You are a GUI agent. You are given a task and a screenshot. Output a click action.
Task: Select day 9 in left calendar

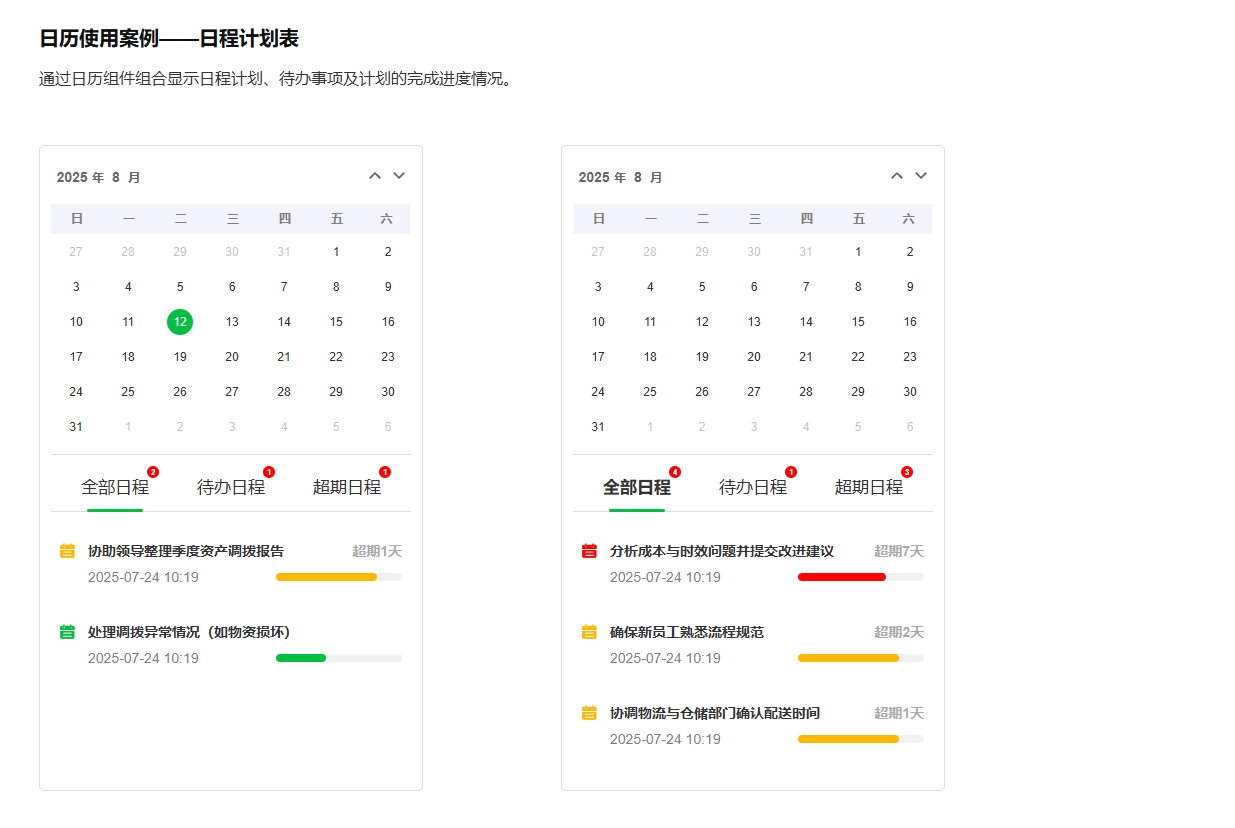click(388, 287)
